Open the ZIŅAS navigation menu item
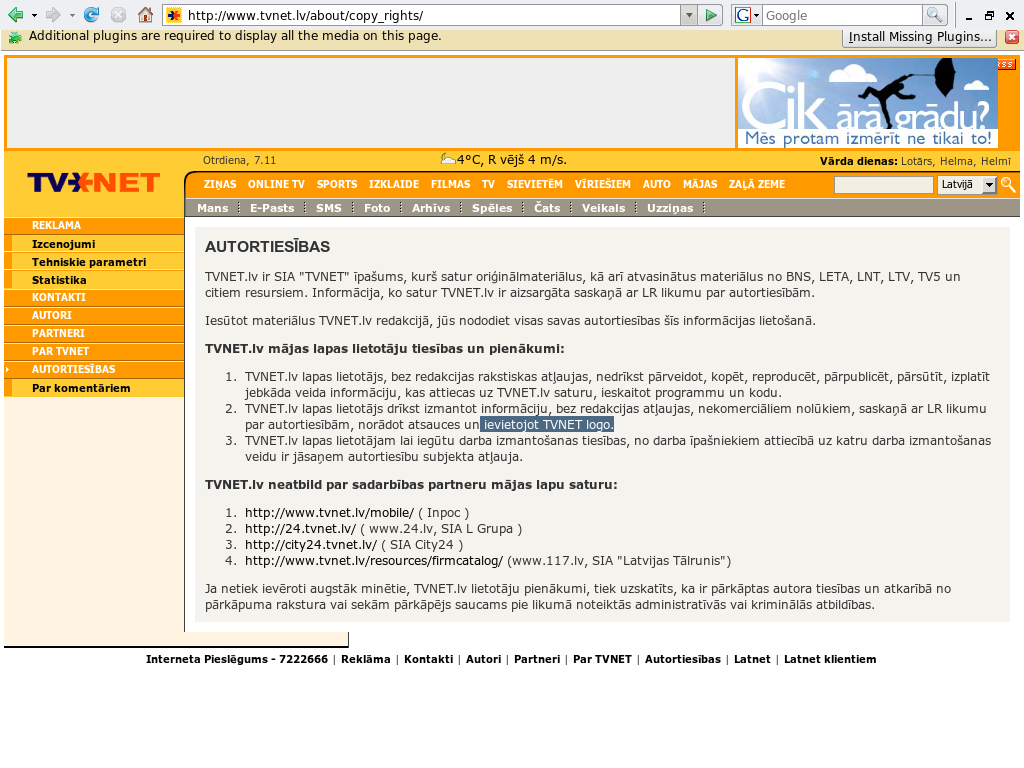This screenshot has height=768, width=1024. (219, 184)
